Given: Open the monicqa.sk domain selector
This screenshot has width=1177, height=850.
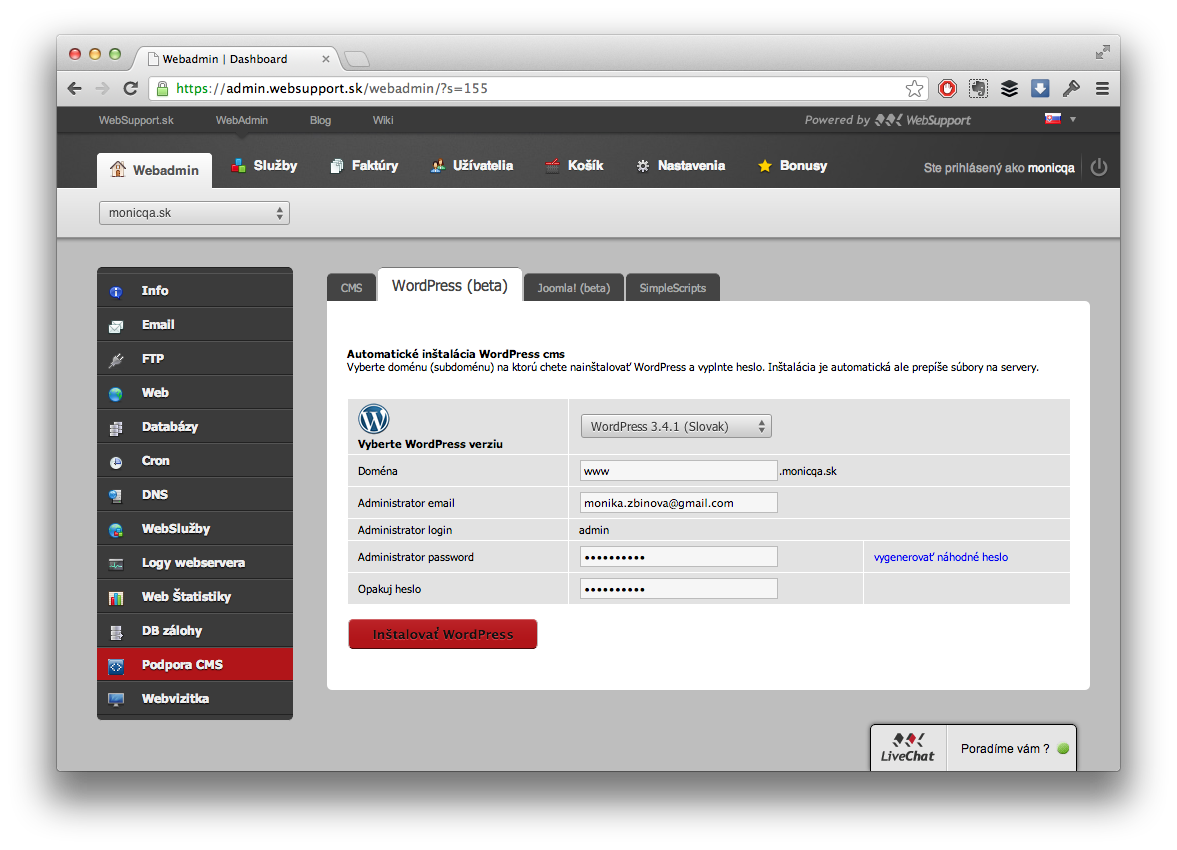Looking at the screenshot, I should [x=193, y=213].
